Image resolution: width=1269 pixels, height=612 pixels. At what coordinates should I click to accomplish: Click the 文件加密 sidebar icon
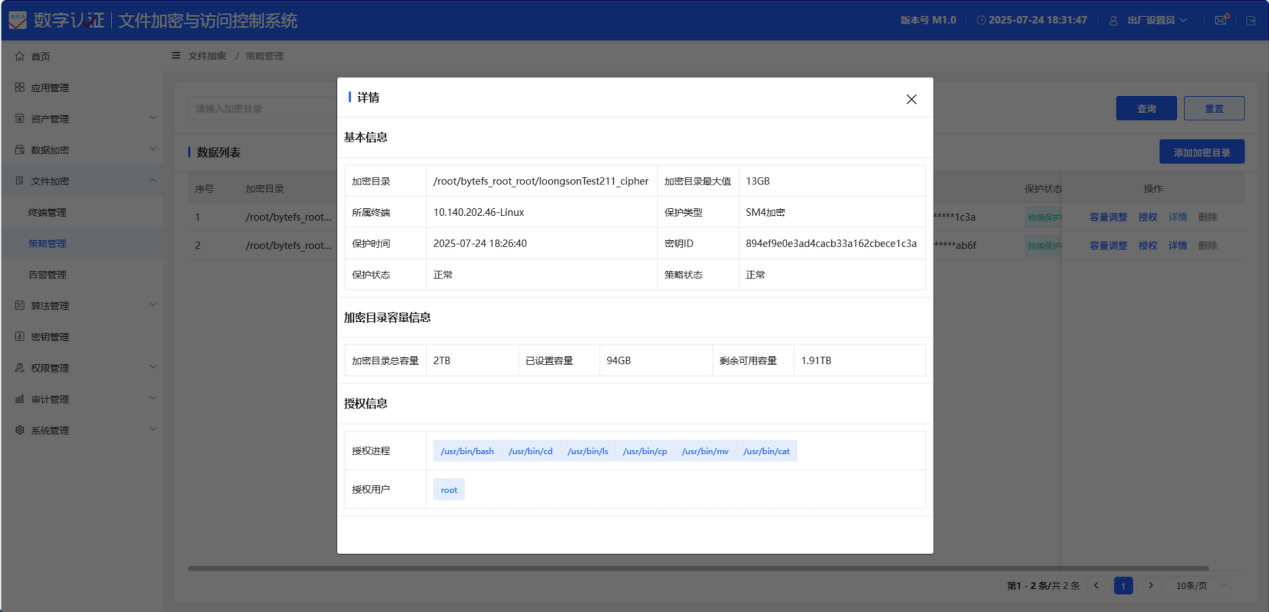[20, 181]
